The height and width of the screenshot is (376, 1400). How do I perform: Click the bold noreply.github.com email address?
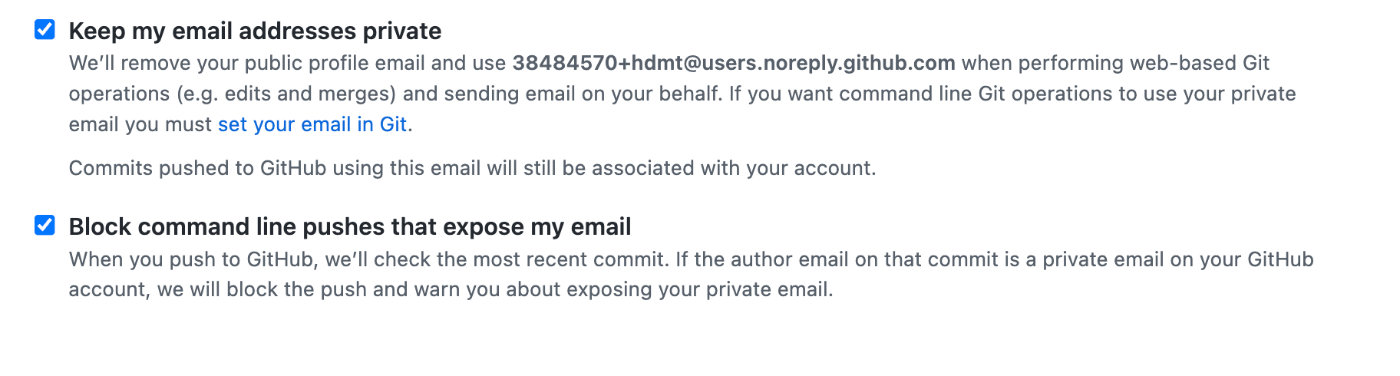click(x=734, y=63)
